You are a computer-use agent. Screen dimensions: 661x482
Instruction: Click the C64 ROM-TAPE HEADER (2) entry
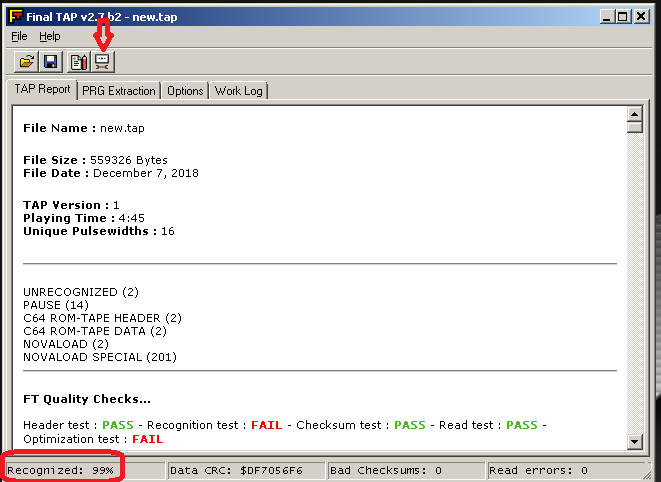tap(102, 318)
